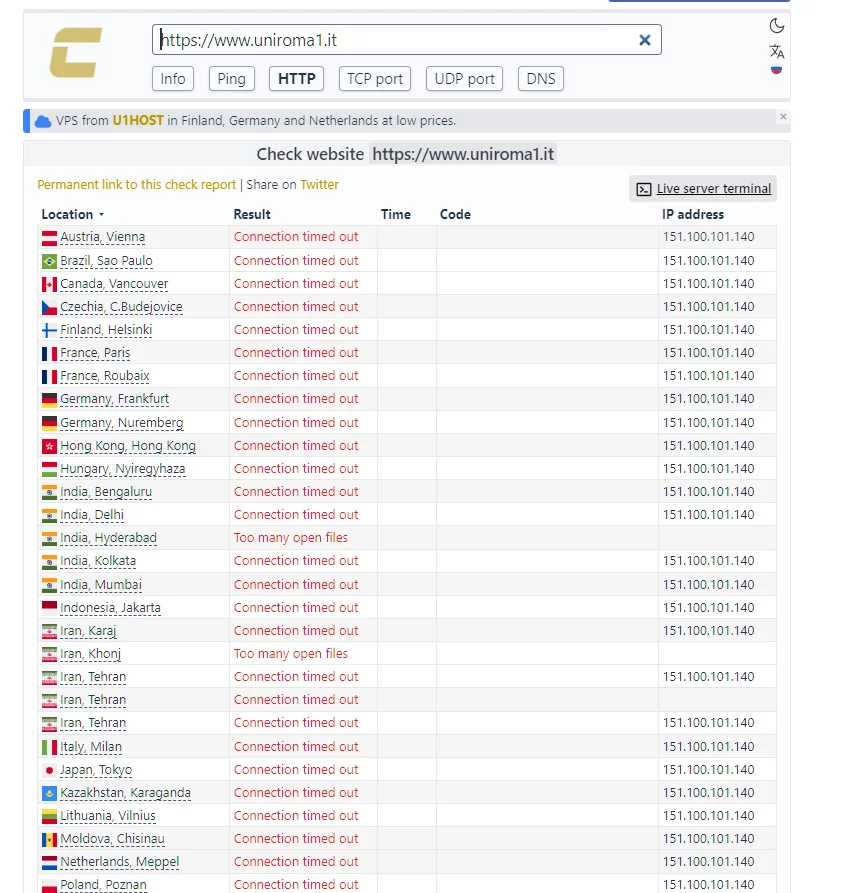Share the report on Twitter
This screenshot has height=893, width=844.
click(319, 185)
